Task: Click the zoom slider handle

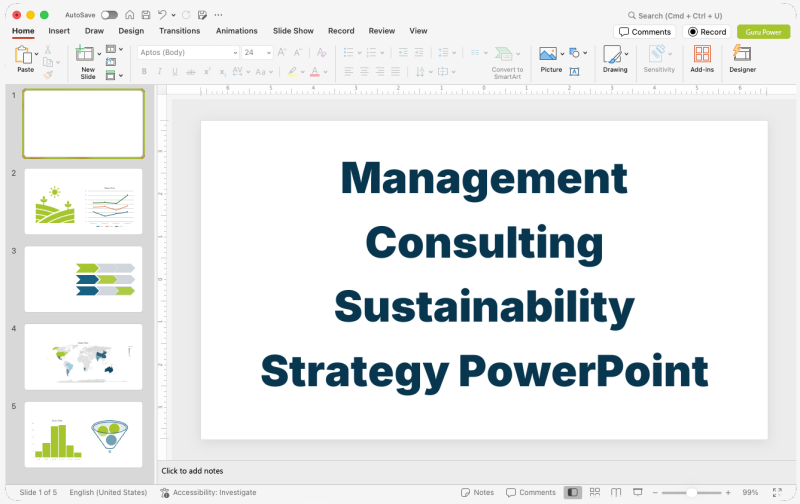Action: point(691,492)
